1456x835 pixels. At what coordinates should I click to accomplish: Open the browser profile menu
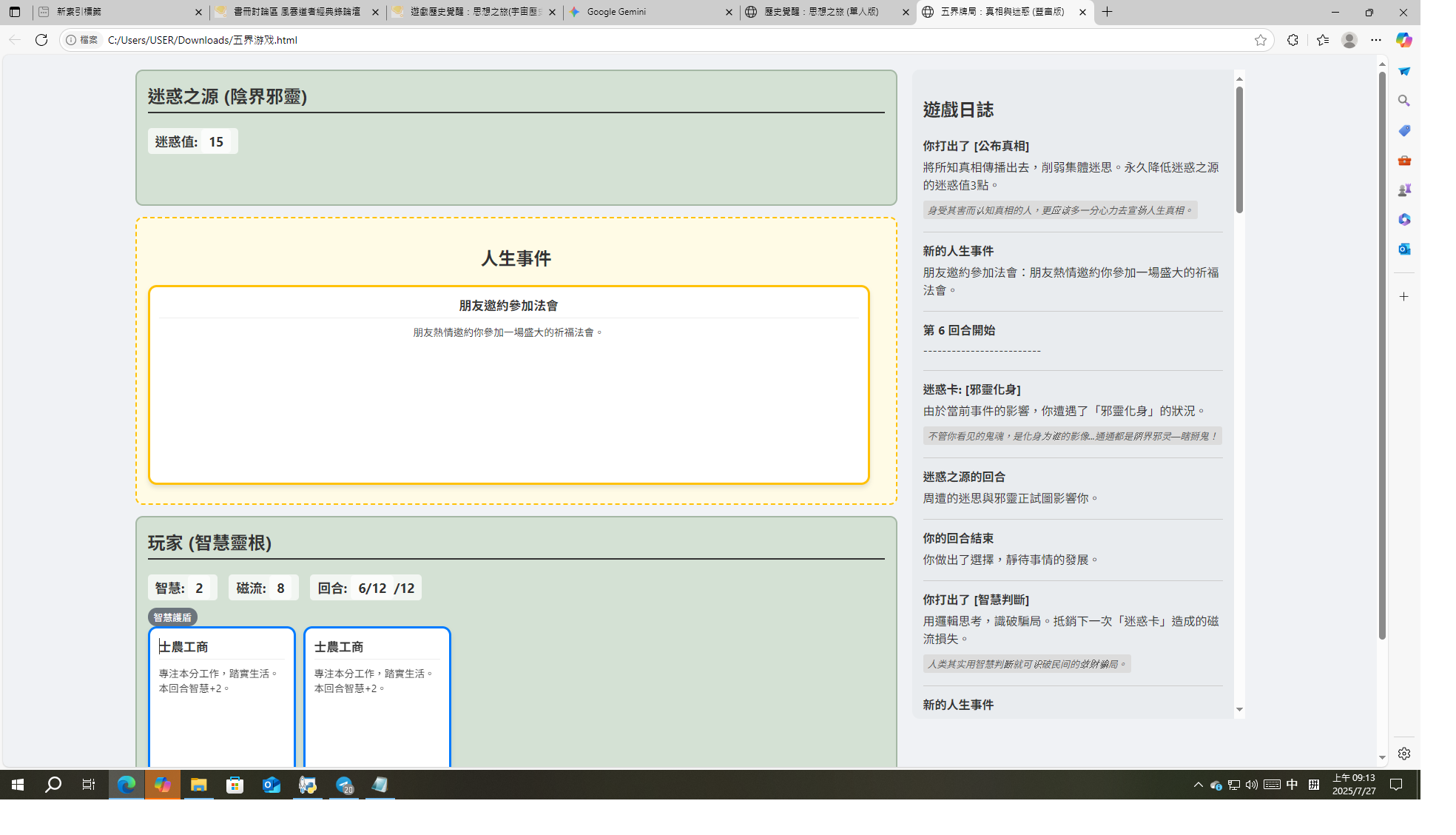[x=1349, y=40]
